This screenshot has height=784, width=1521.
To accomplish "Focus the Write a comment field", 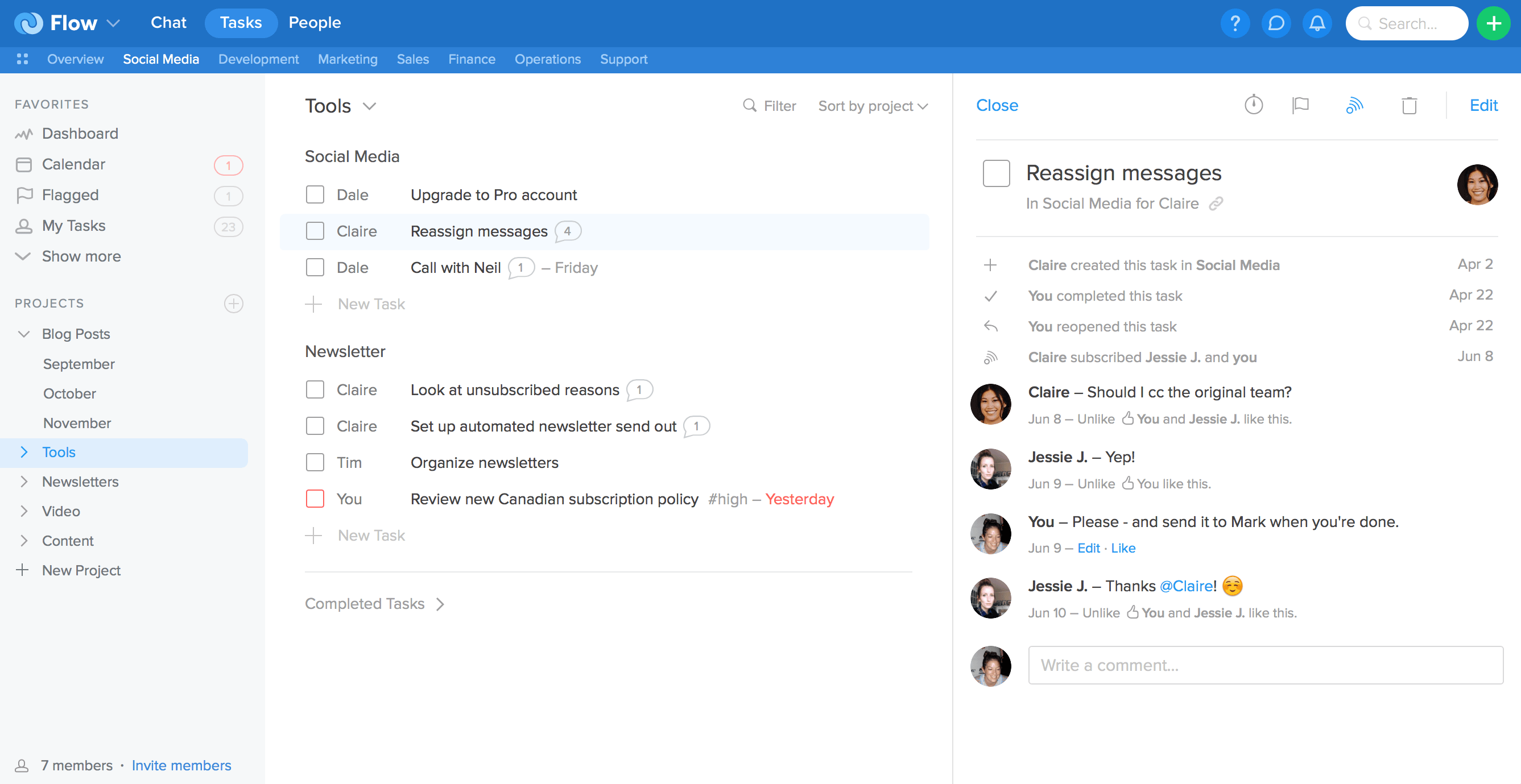I will pos(1264,665).
